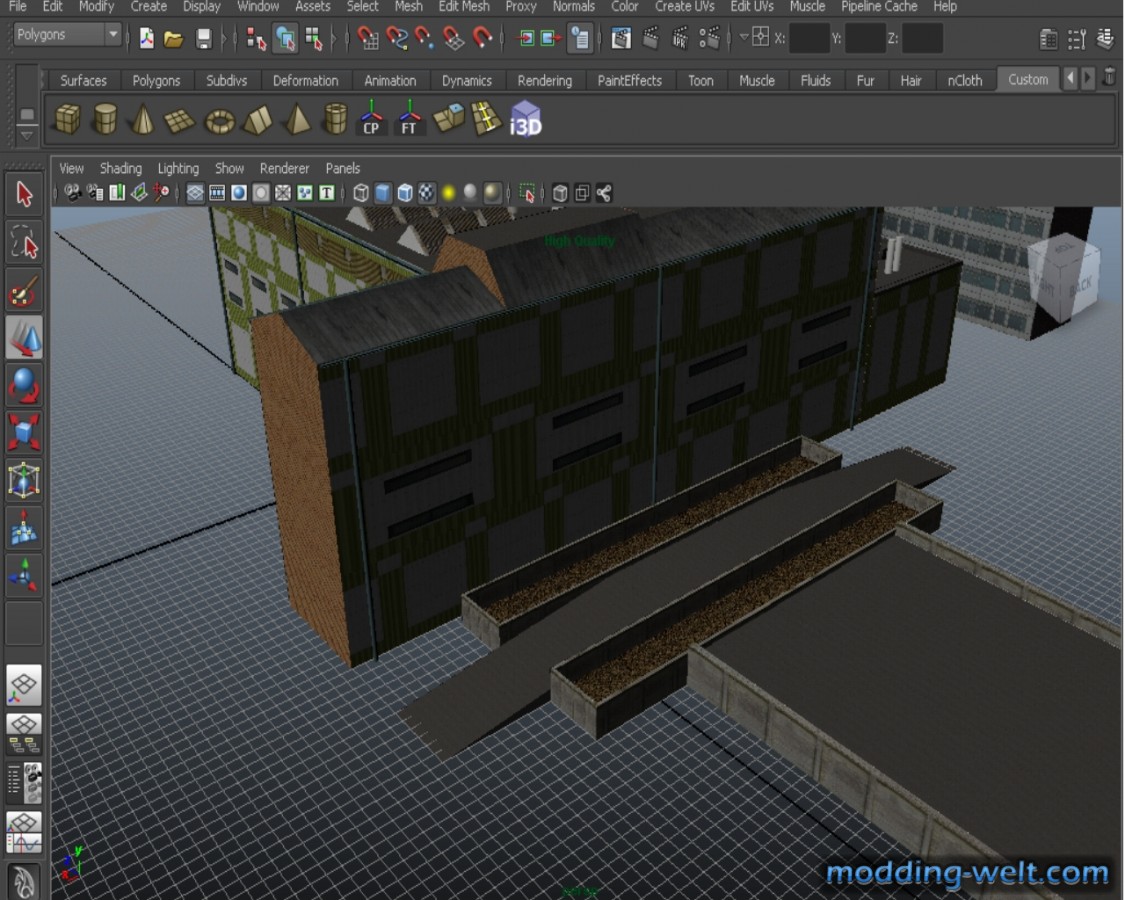
Task: Click the ViewCube in viewport corner
Action: 1064,277
